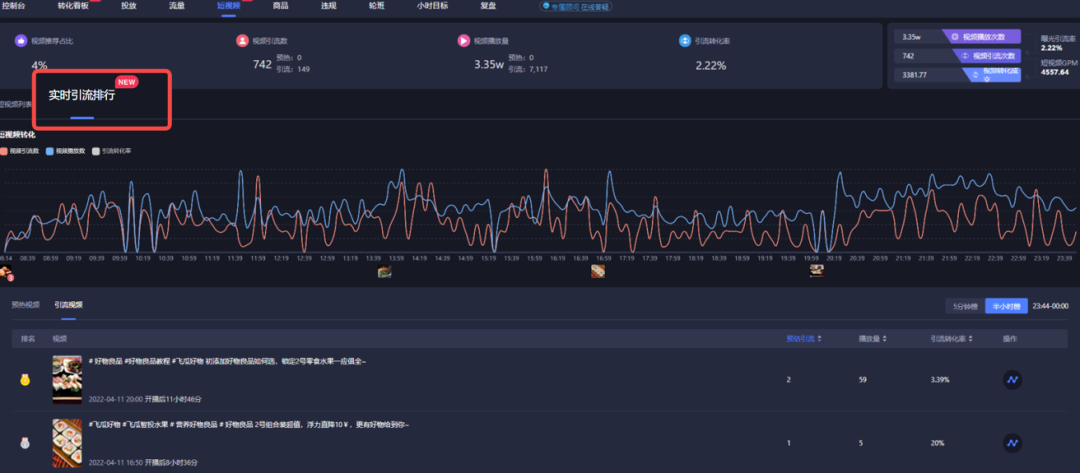Viewport: 1080px width, 473px height.
Task: Click the 3.35w 视频播放量 value
Action: [x=489, y=65]
